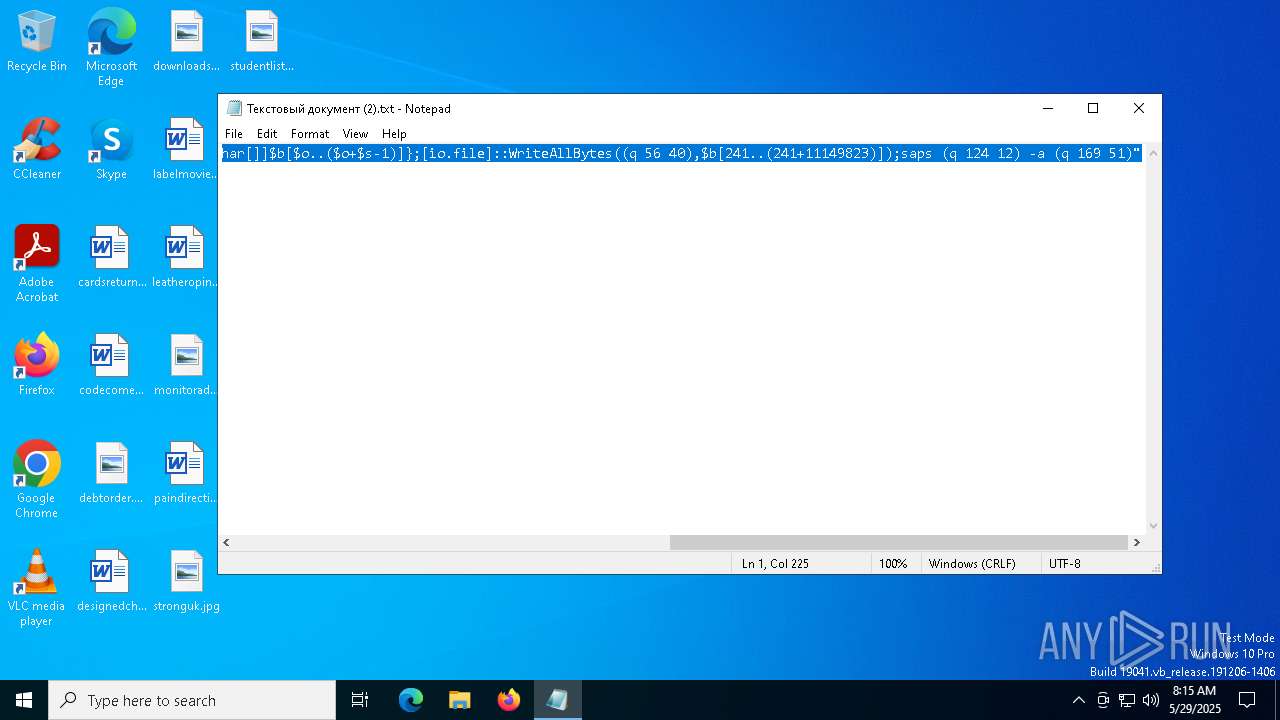Click the '100%' zoom status entry

tap(893, 564)
